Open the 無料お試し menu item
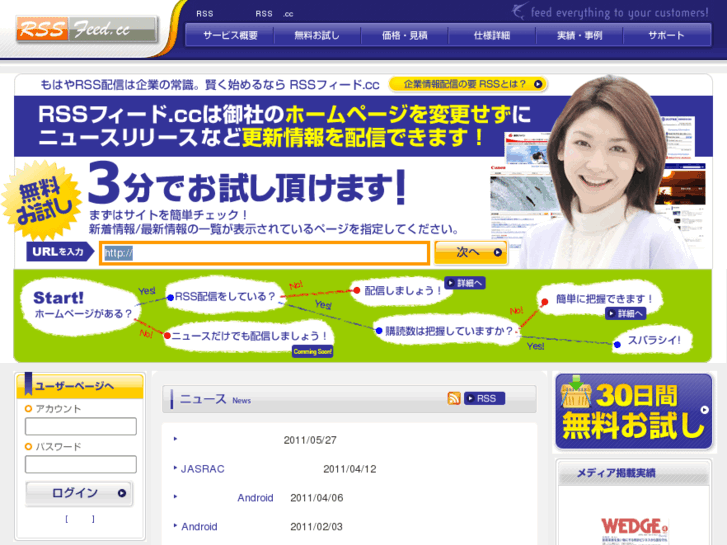Screen dimensions: 727x545 tap(317, 35)
